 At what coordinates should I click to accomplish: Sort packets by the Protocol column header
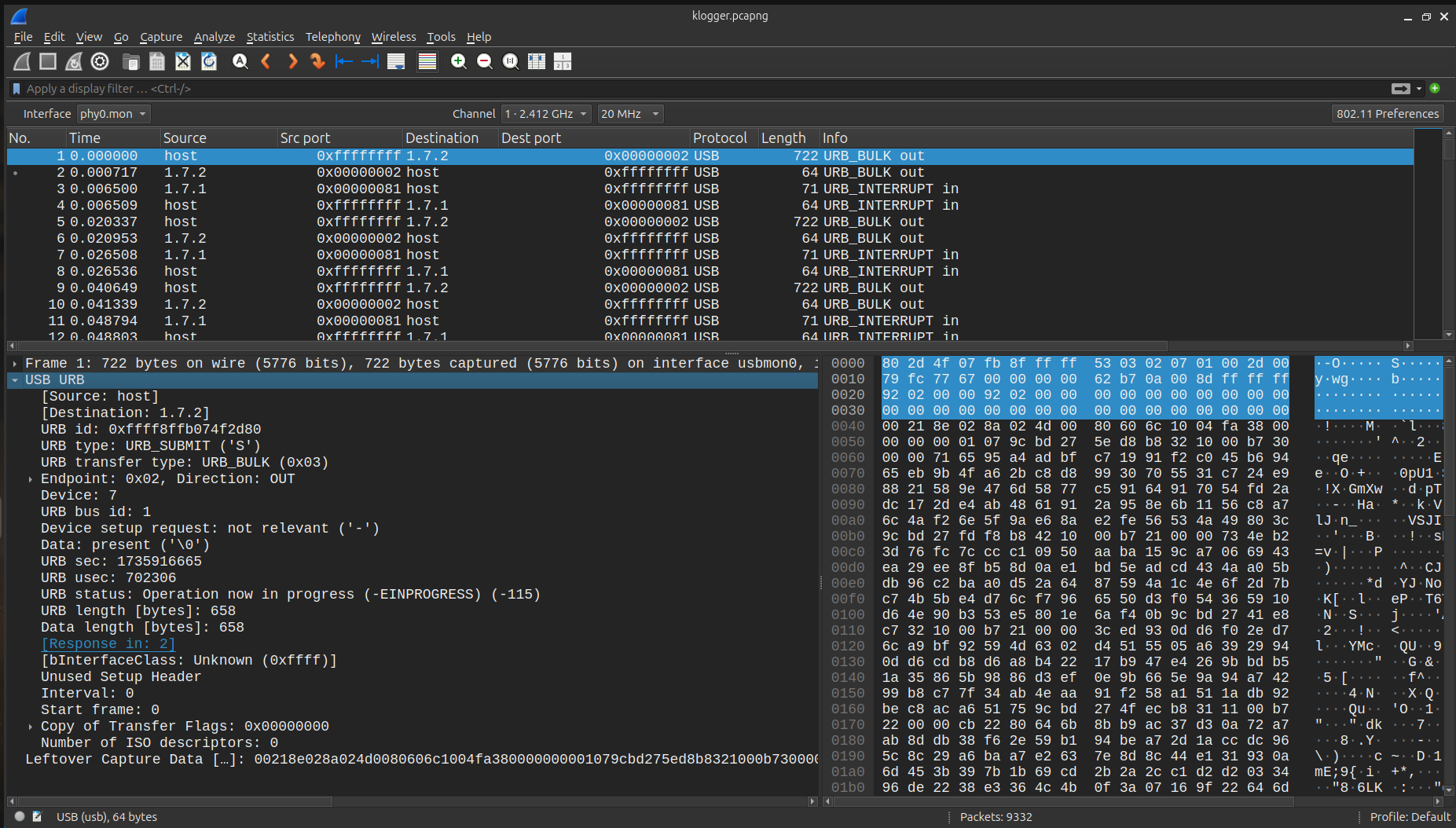pos(724,138)
